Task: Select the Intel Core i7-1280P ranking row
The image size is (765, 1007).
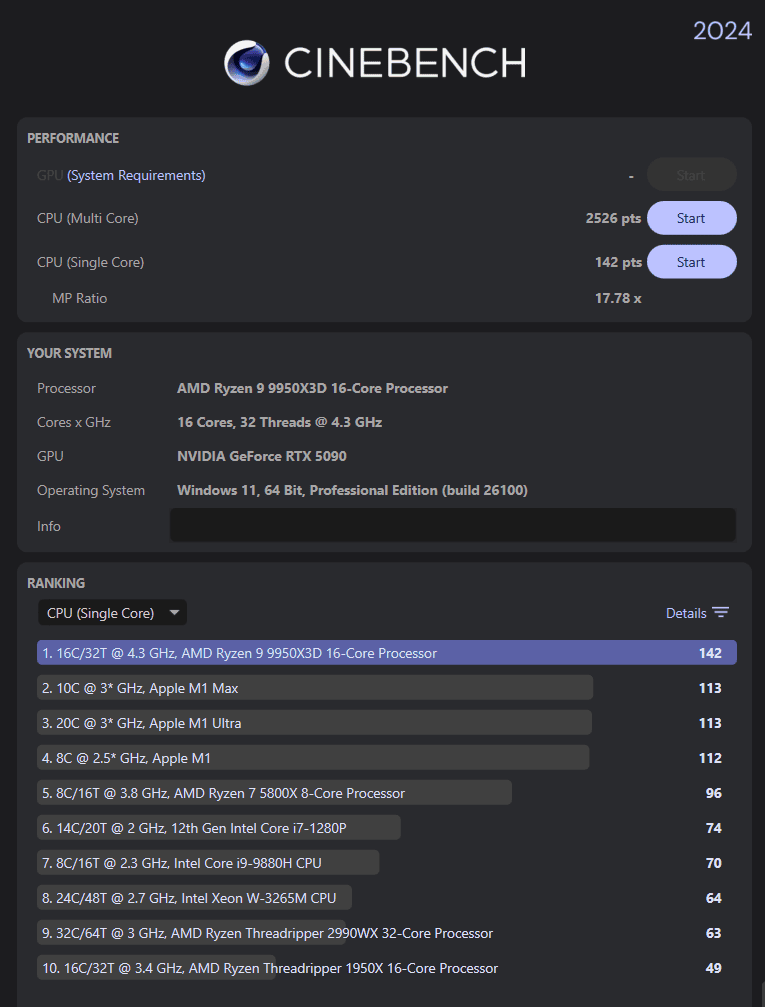Action: [387, 828]
